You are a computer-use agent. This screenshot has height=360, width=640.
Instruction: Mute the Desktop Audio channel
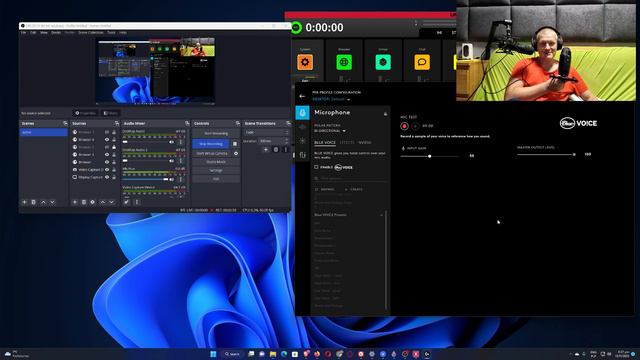pyautogui.click(x=172, y=142)
